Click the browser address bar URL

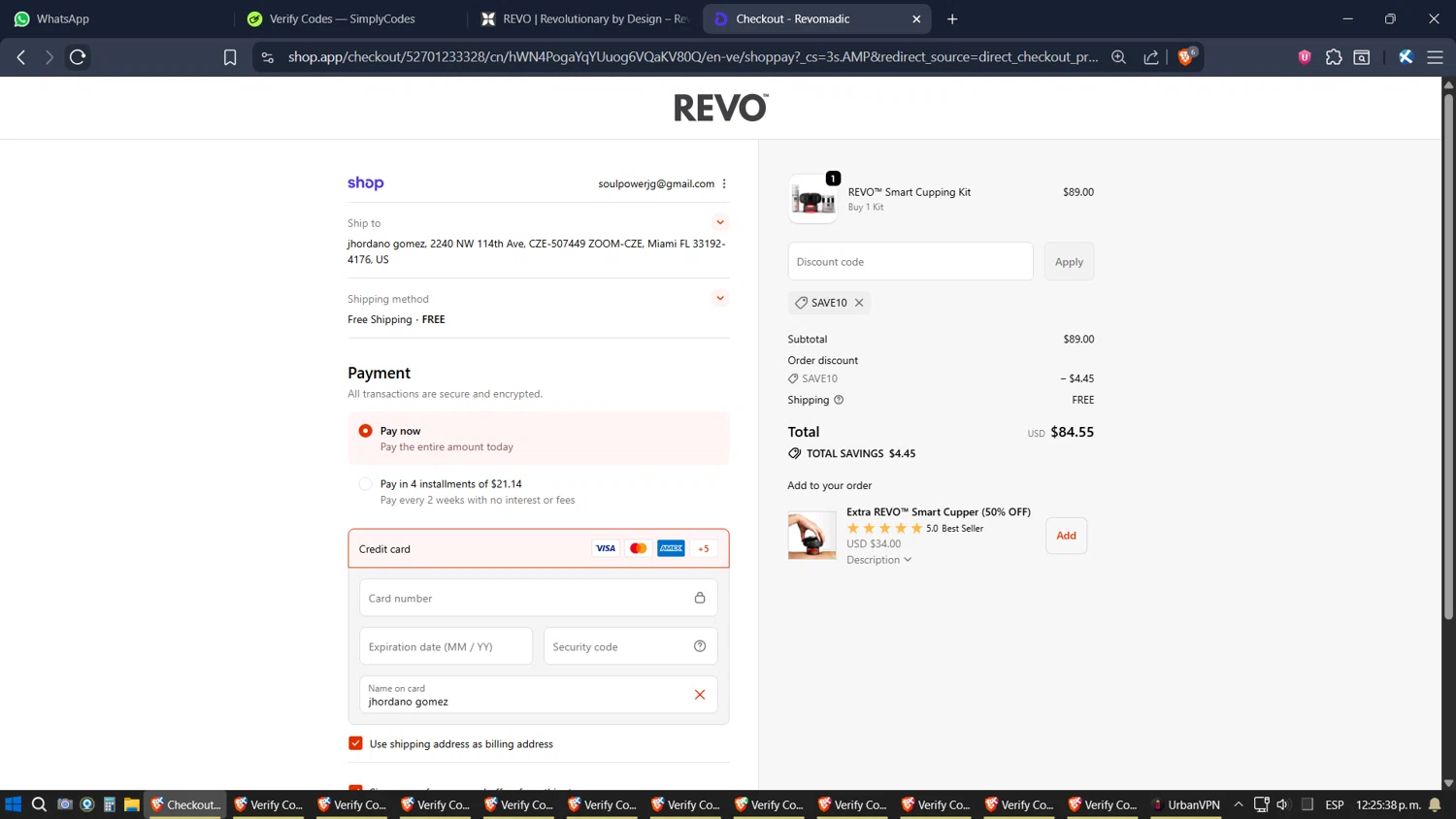point(693,57)
